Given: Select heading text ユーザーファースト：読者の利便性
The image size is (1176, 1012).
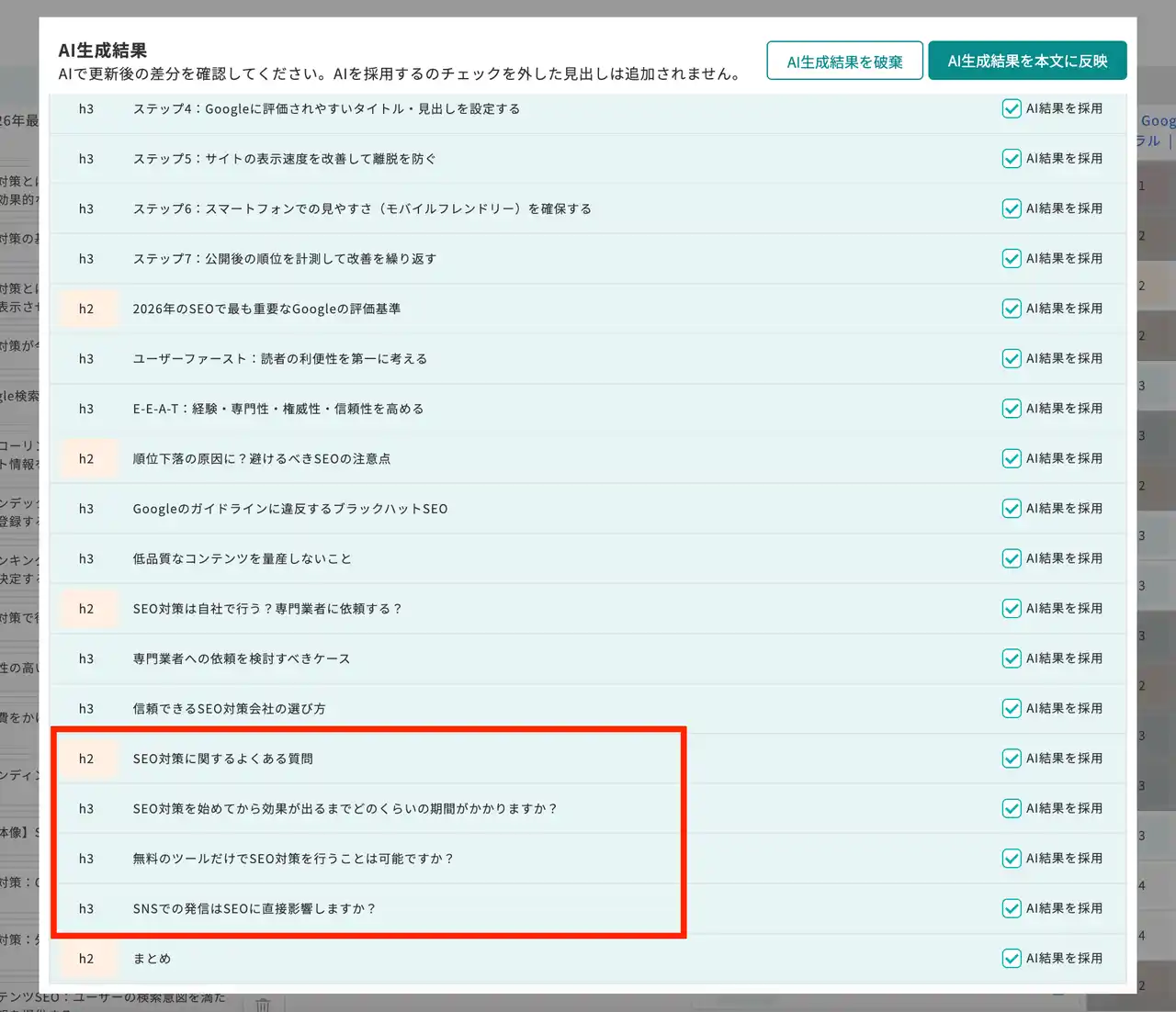Looking at the screenshot, I should (279, 359).
